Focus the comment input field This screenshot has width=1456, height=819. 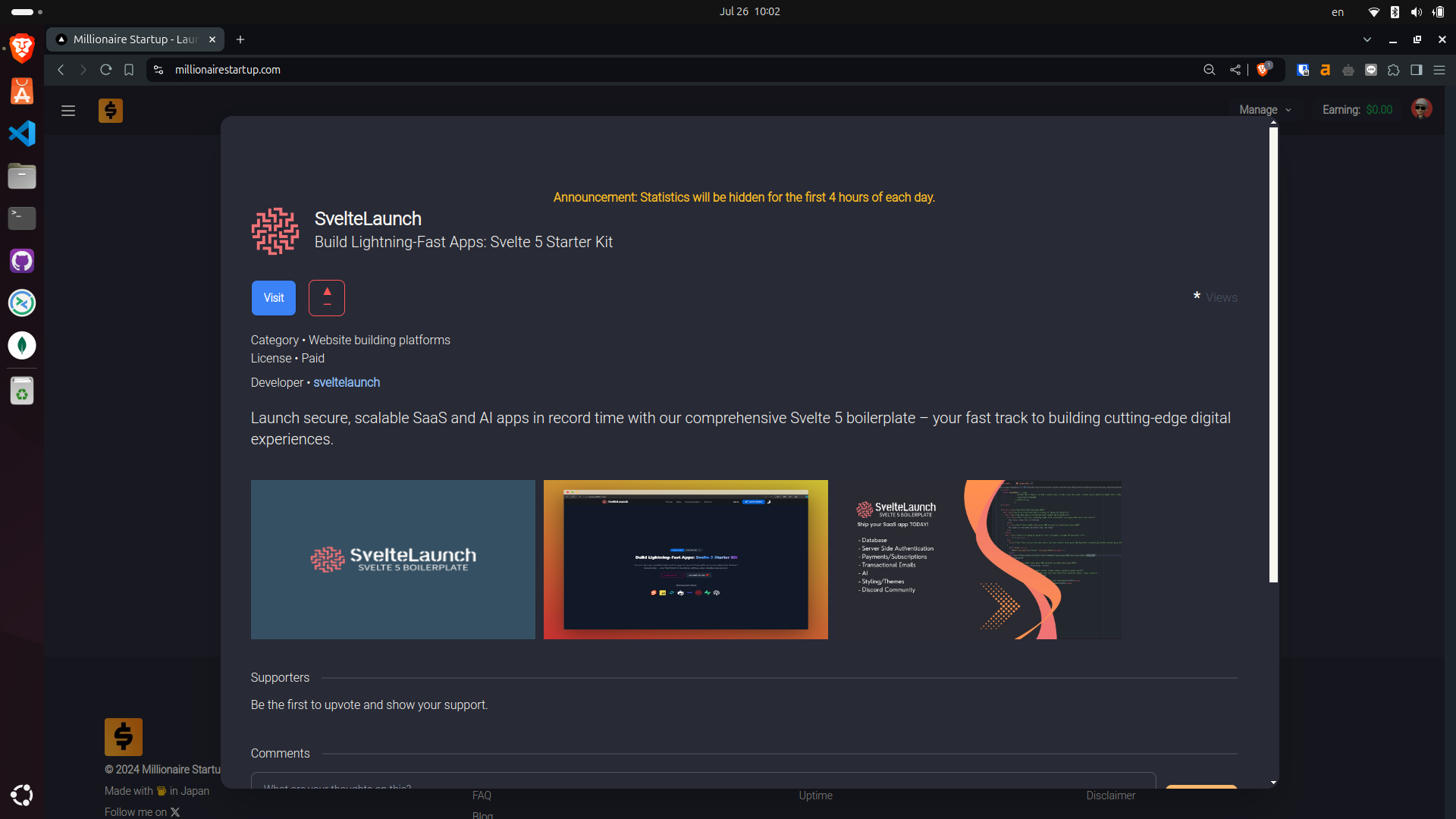[x=703, y=781]
